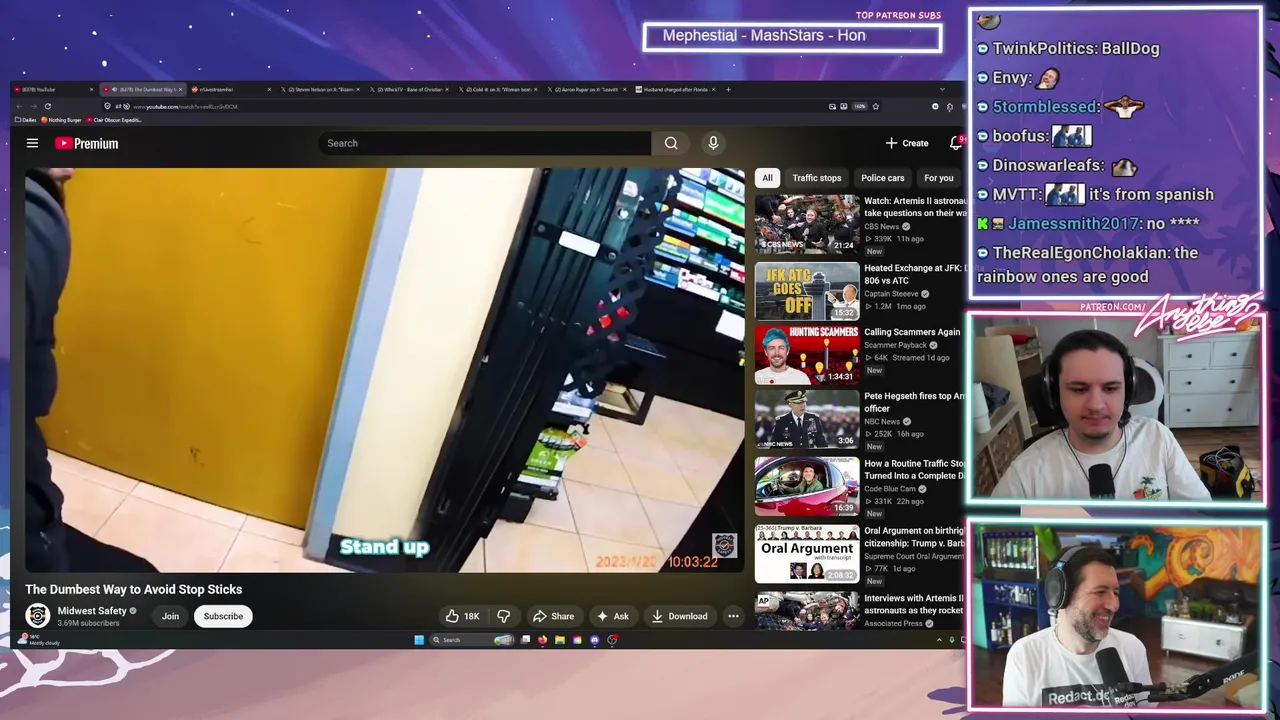The height and width of the screenshot is (720, 1280).
Task: Open the YouTube guide hamburger menu
Action: pyautogui.click(x=32, y=143)
